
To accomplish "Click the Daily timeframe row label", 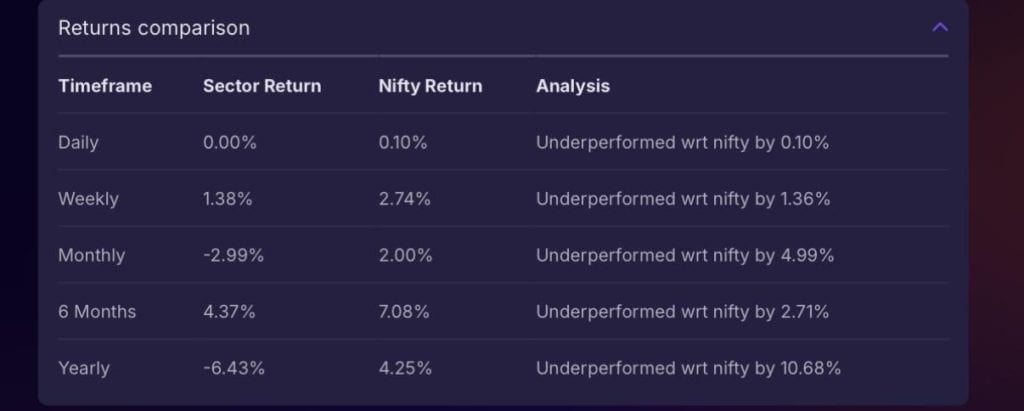I will pyautogui.click(x=78, y=142).
